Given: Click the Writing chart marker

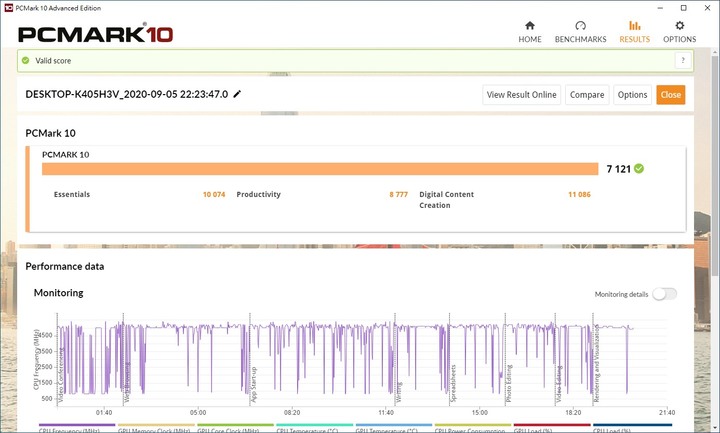Looking at the screenshot, I should point(399,392).
